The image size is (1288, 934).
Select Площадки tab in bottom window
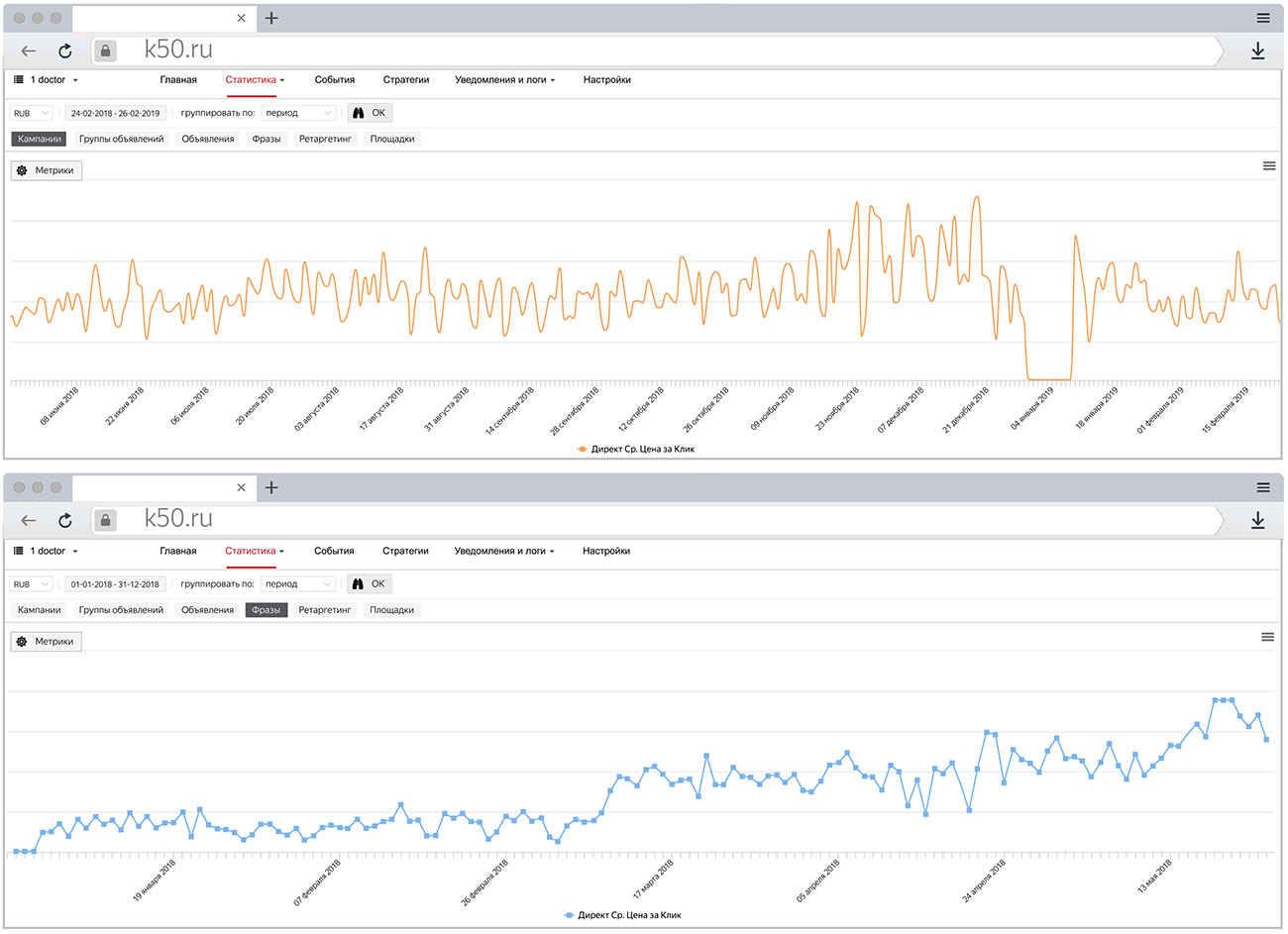[392, 610]
